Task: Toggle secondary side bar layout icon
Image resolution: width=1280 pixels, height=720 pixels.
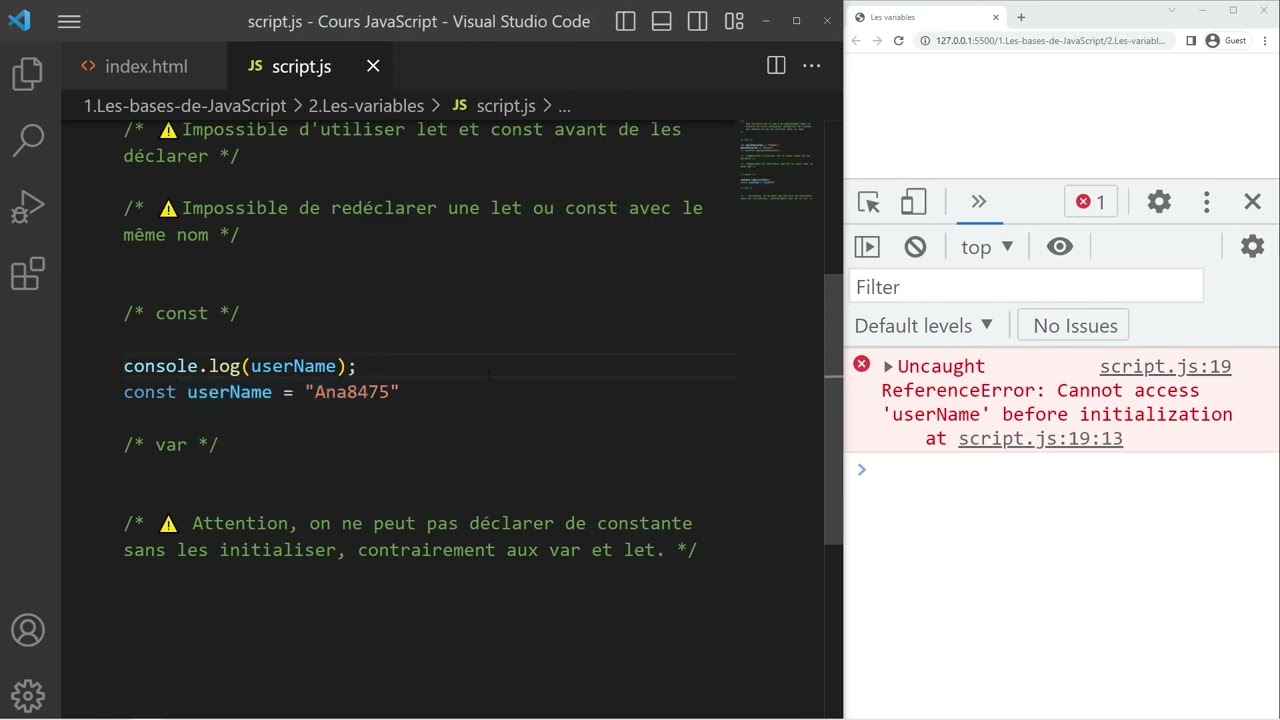Action: pyautogui.click(x=698, y=21)
